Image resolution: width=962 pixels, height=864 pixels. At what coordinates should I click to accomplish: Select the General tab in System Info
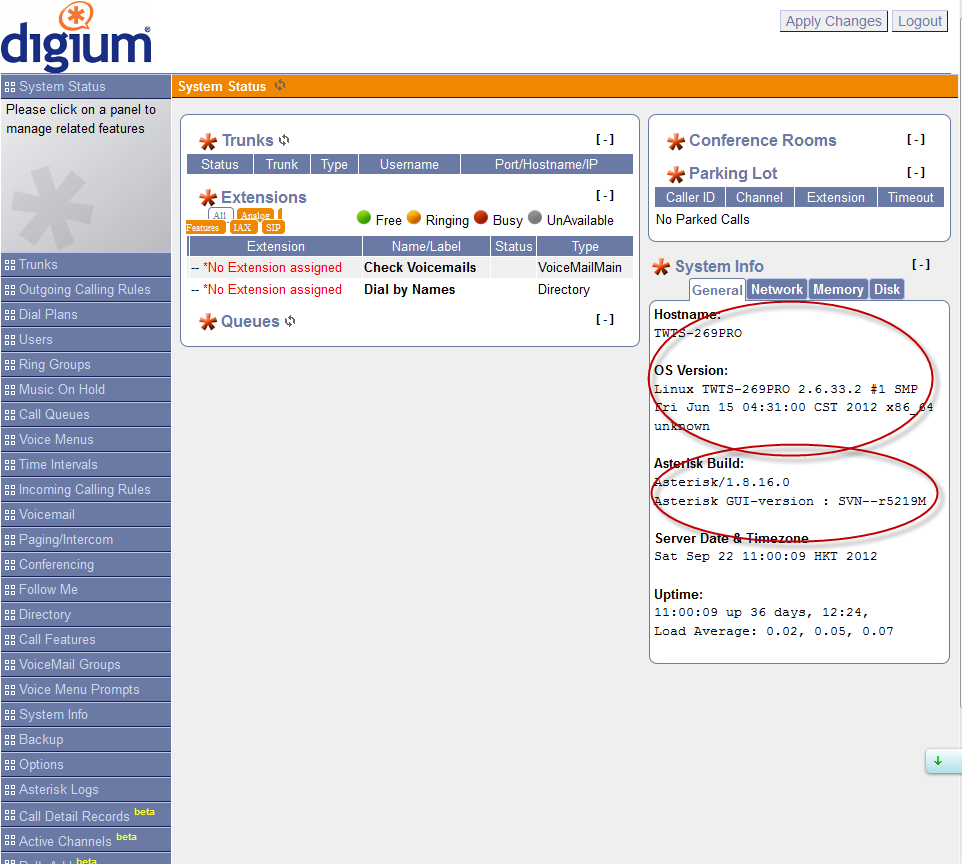[717, 290]
